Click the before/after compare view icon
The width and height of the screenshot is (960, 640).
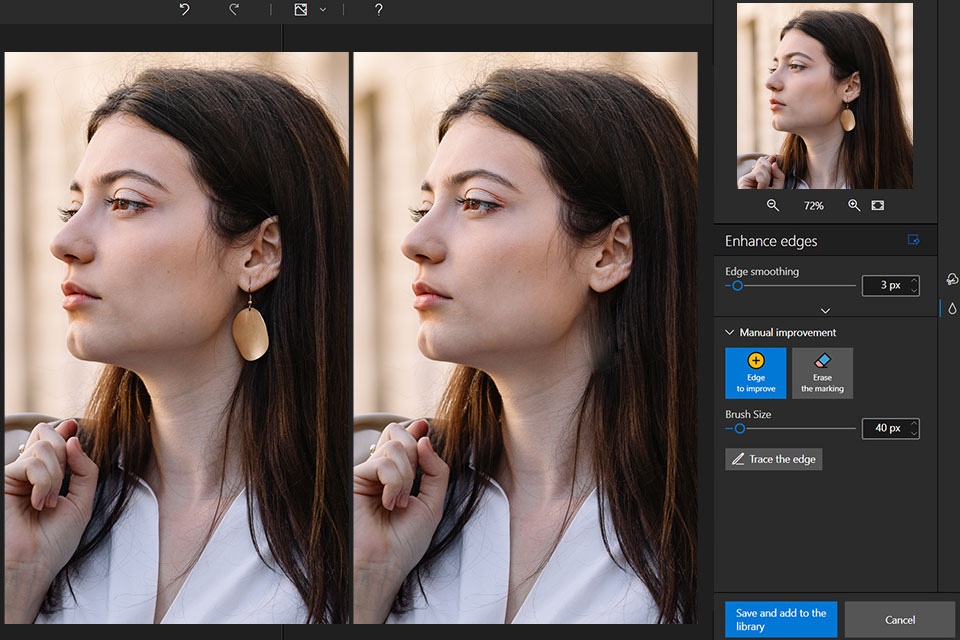[x=300, y=9]
